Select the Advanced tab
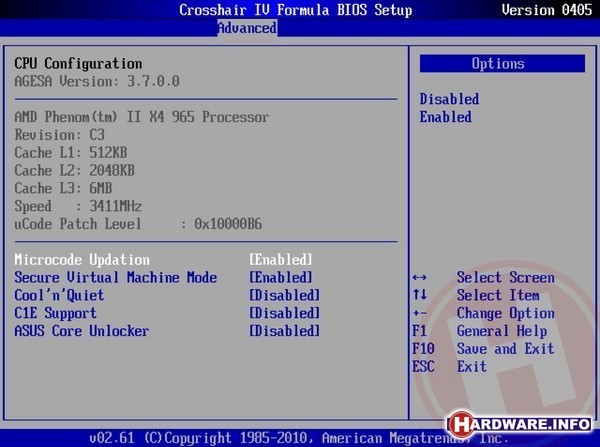 (247, 28)
